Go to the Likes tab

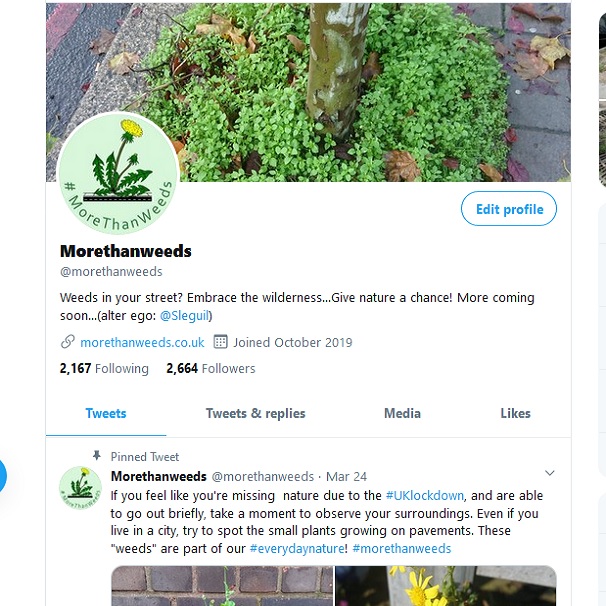(515, 413)
